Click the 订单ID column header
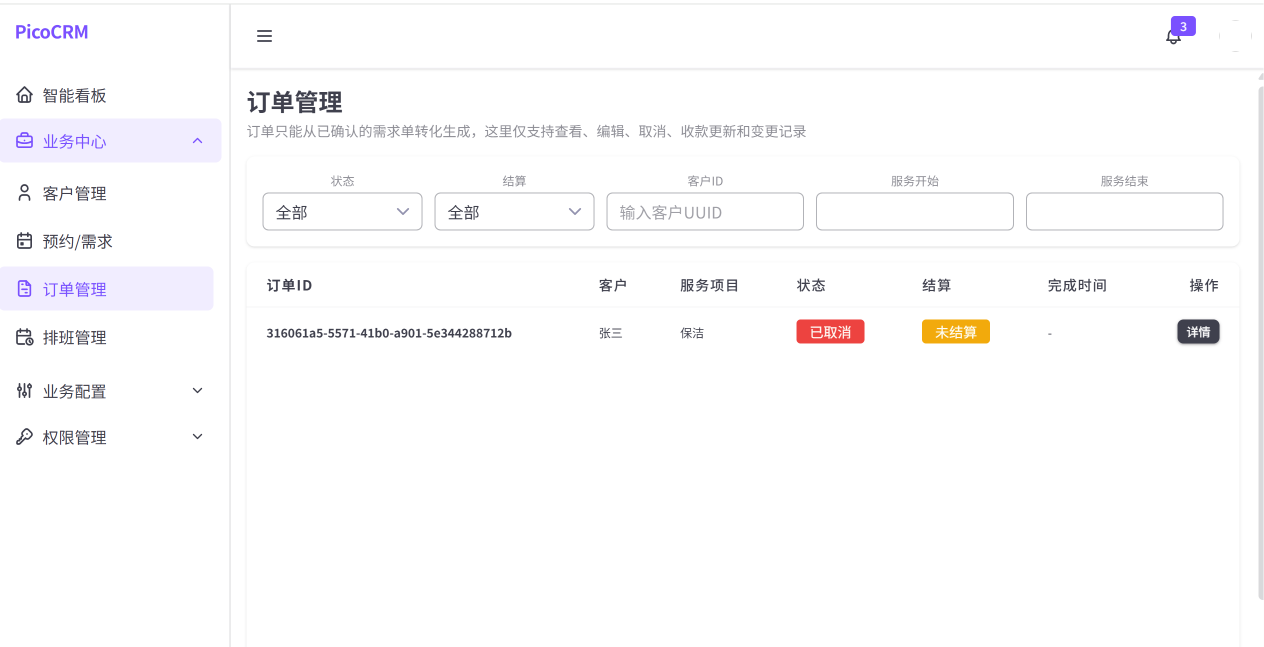 [x=289, y=286]
